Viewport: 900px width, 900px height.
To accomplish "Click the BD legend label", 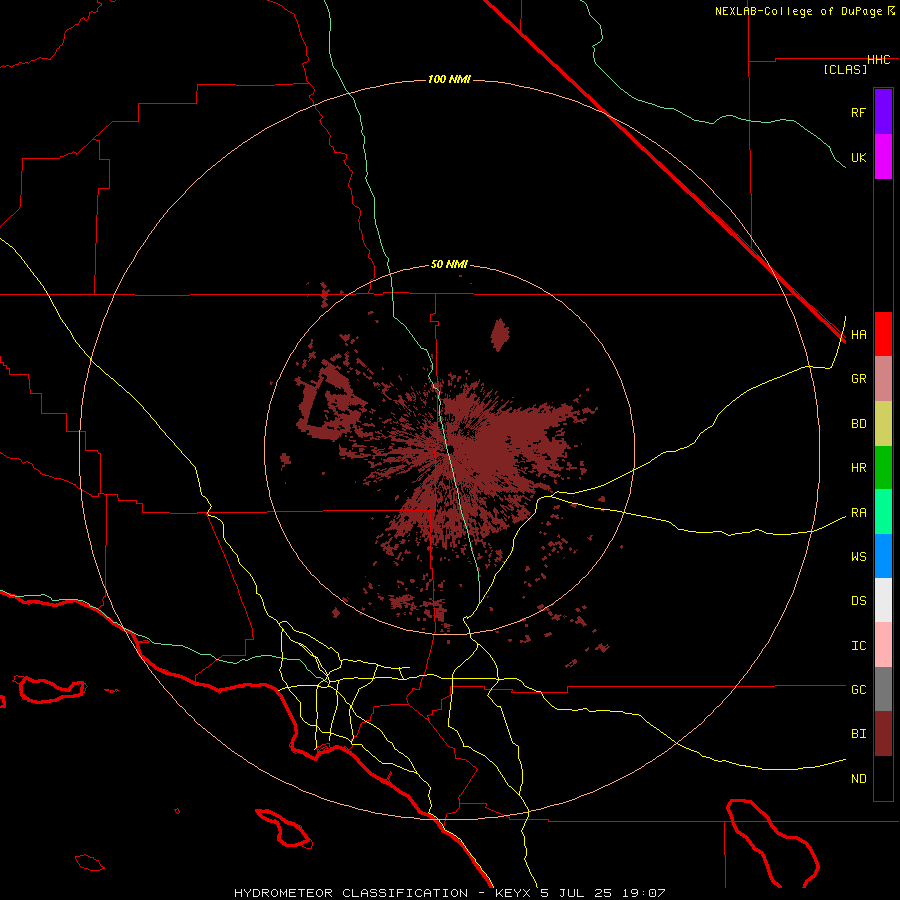I will [x=858, y=424].
